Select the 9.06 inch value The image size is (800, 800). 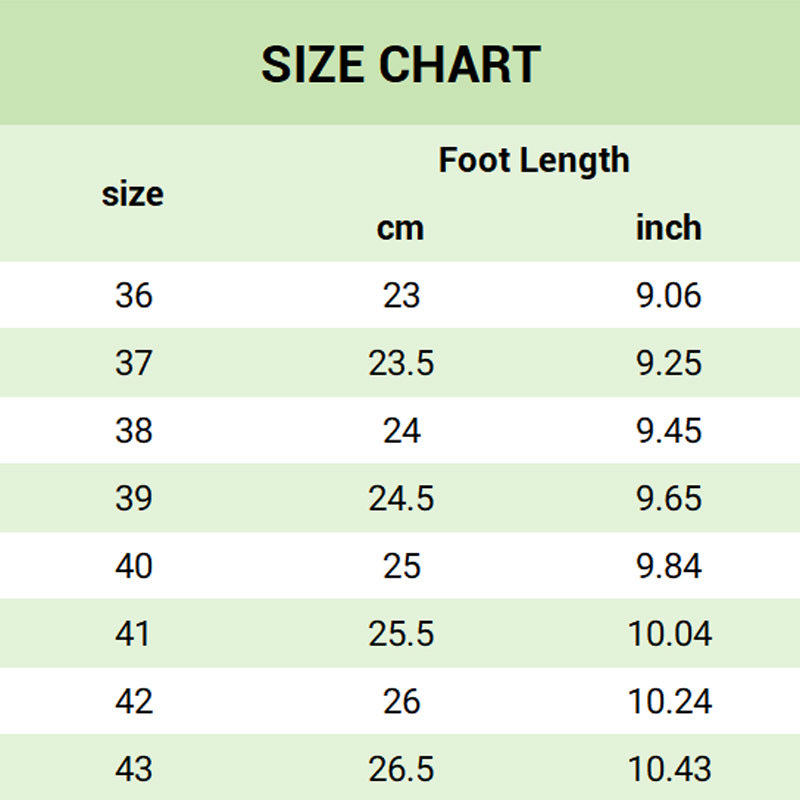click(x=669, y=295)
